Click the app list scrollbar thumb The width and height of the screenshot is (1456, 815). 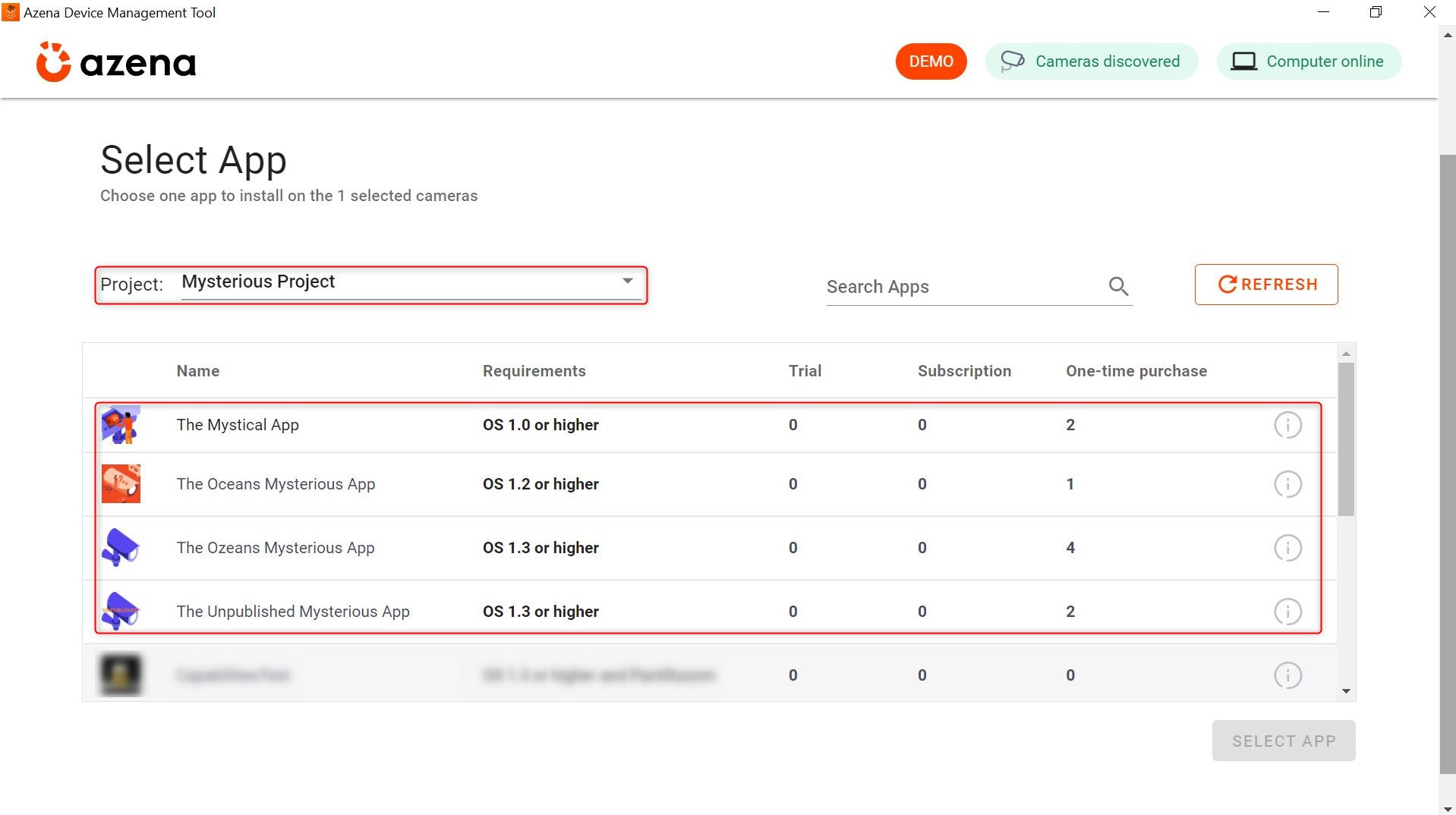coord(1346,439)
